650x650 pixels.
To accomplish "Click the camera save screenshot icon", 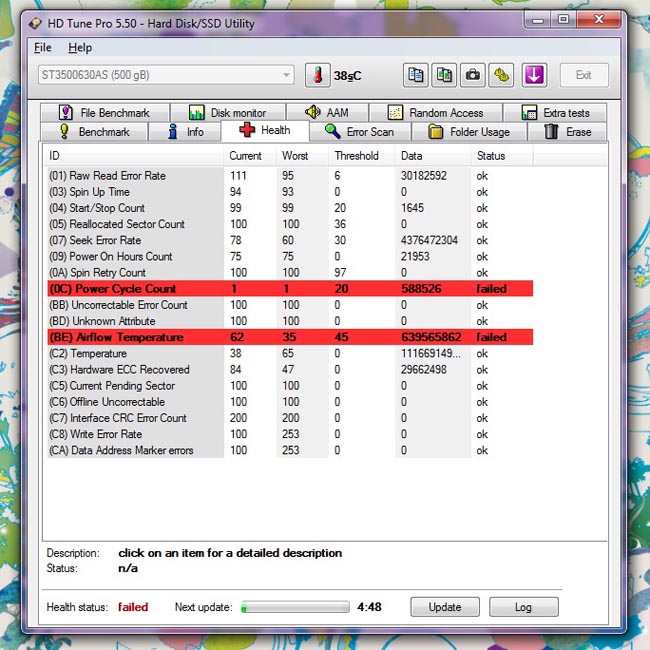I will (473, 75).
